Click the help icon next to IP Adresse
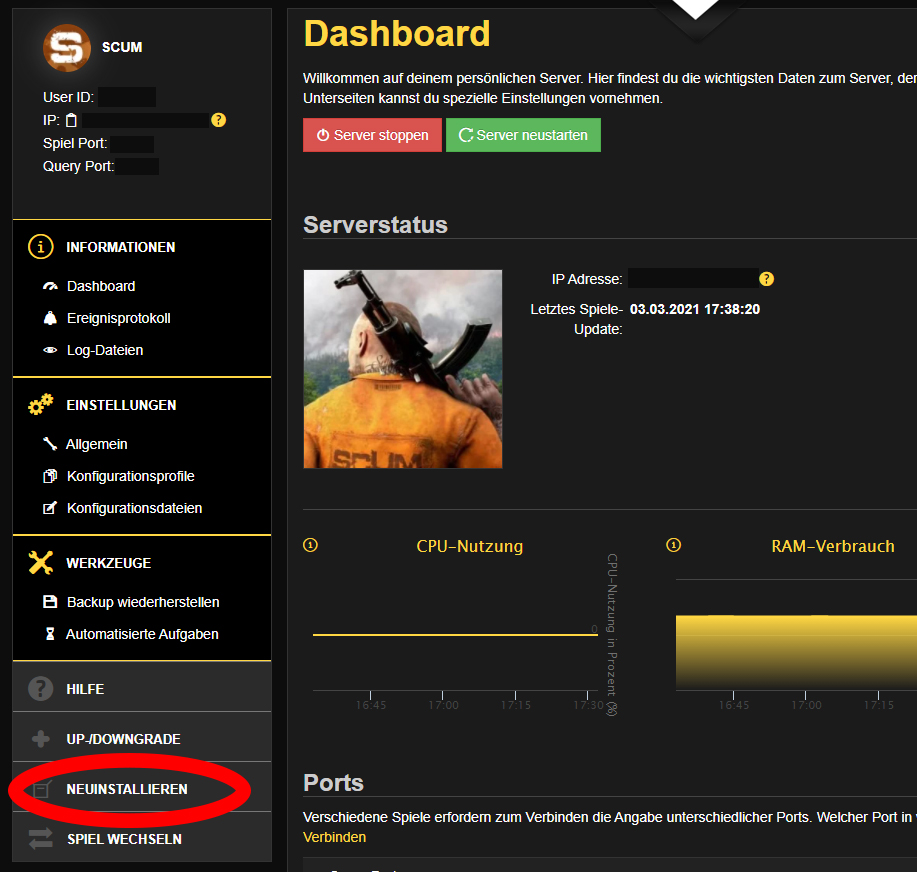This screenshot has width=917, height=872. click(767, 279)
